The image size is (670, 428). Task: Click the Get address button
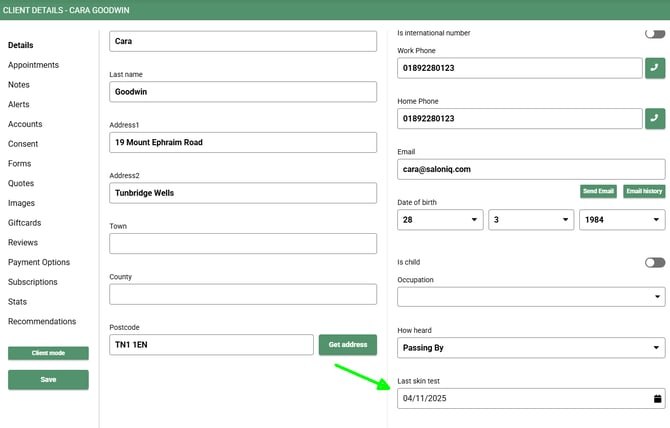point(347,345)
